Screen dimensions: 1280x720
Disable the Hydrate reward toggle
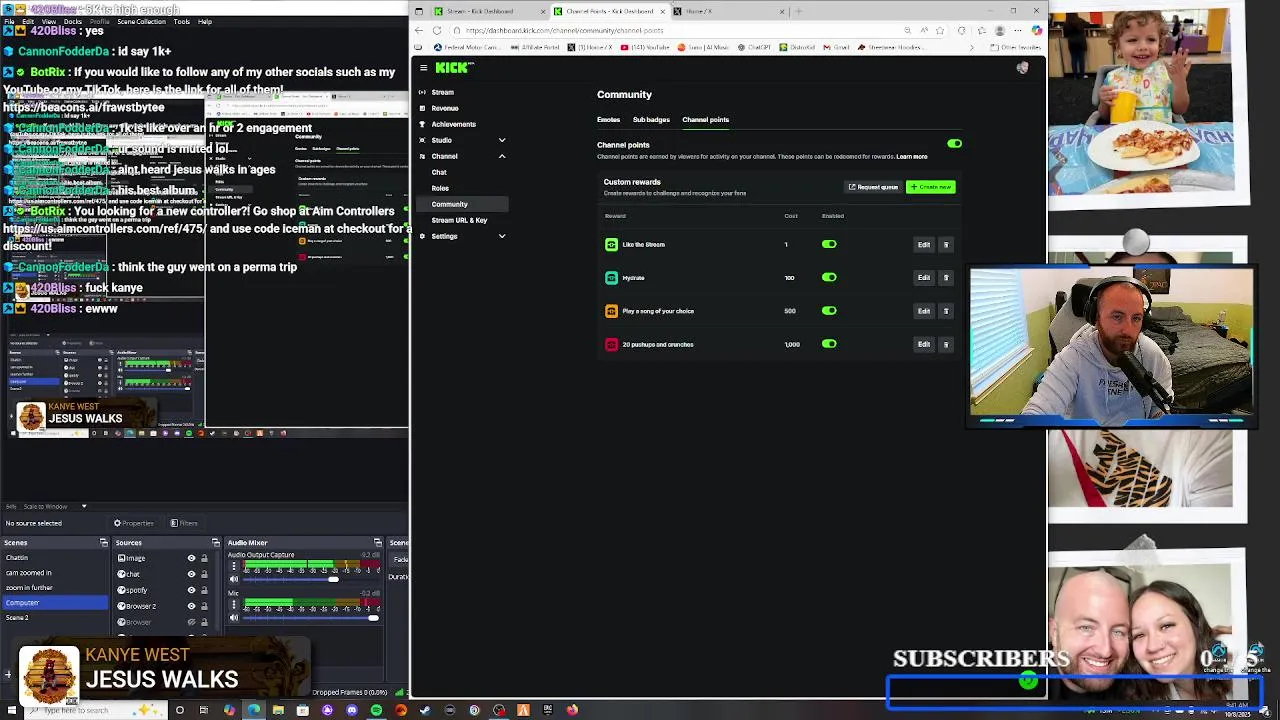pyautogui.click(x=829, y=278)
